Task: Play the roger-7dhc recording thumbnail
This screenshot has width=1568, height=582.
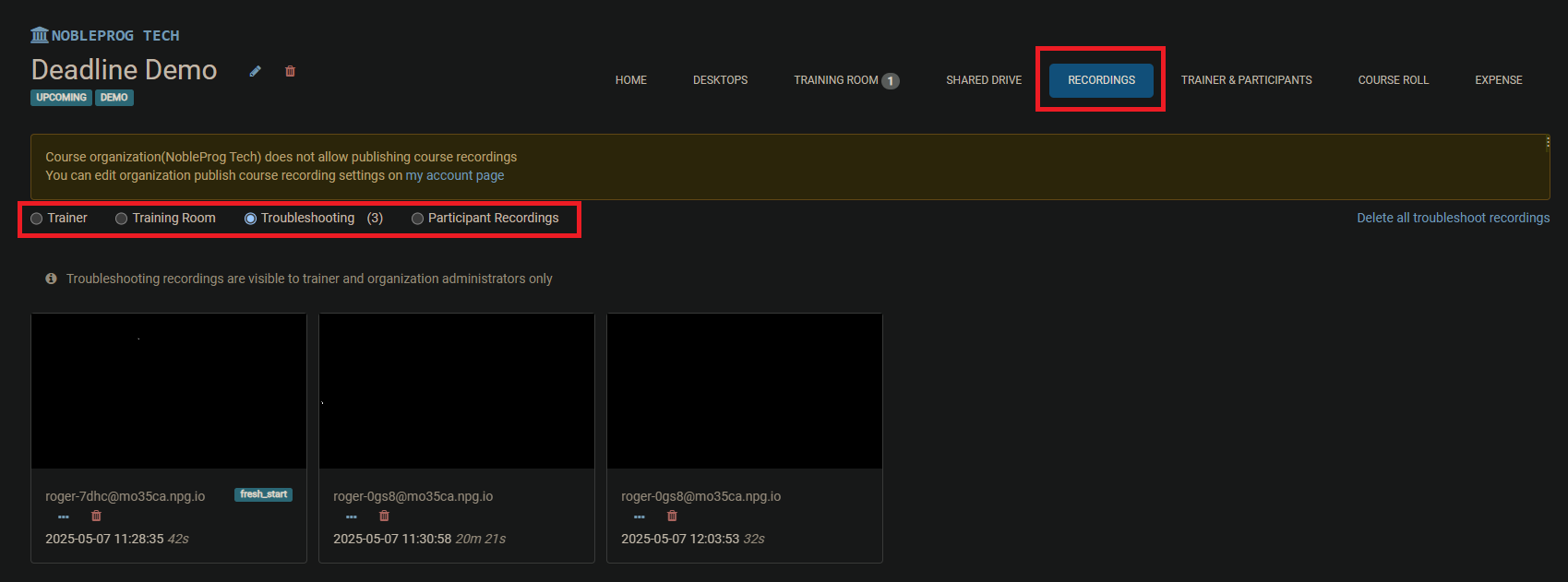Action: point(169,391)
